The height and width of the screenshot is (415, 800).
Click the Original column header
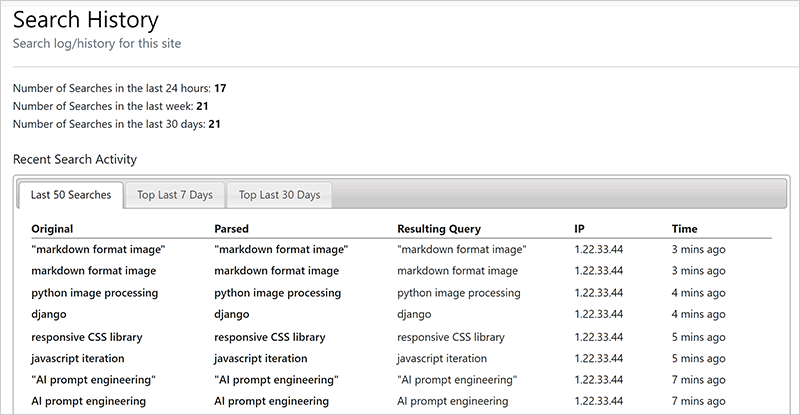[x=52, y=229]
